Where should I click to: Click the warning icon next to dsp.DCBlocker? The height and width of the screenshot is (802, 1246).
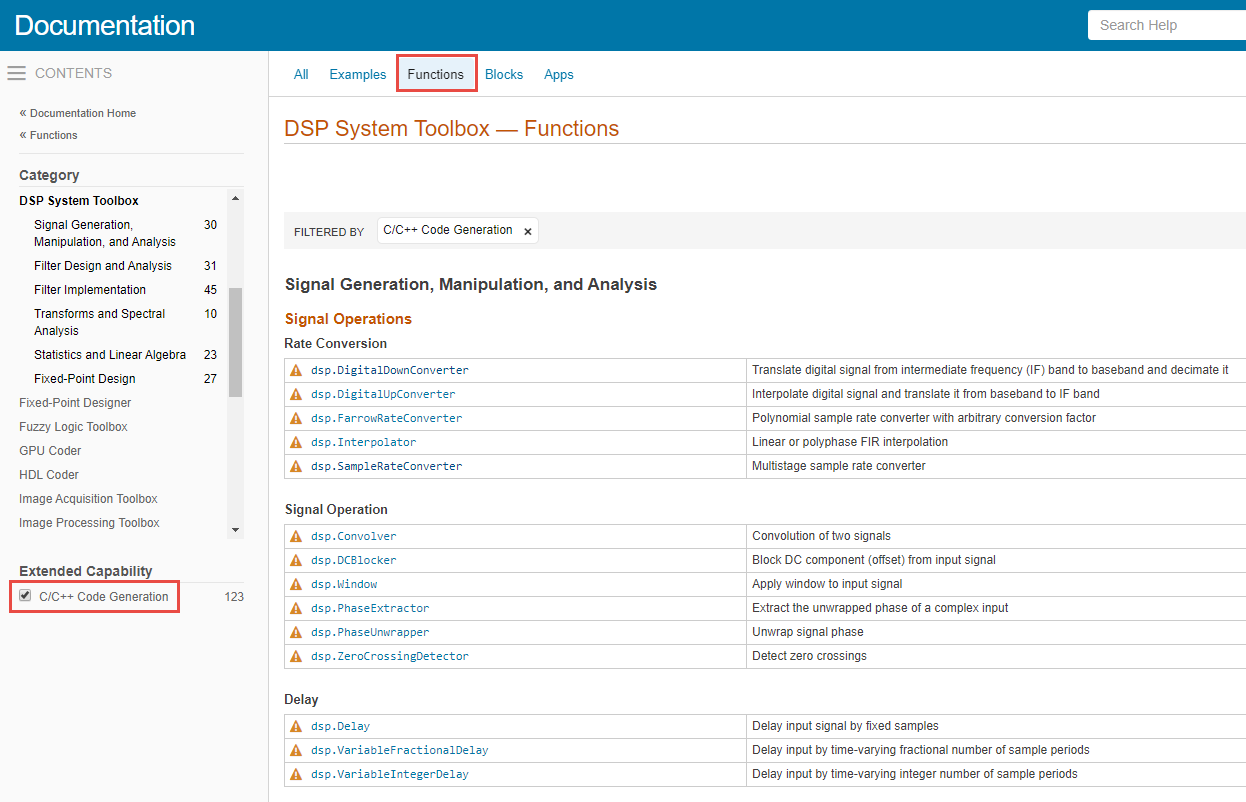pos(296,559)
